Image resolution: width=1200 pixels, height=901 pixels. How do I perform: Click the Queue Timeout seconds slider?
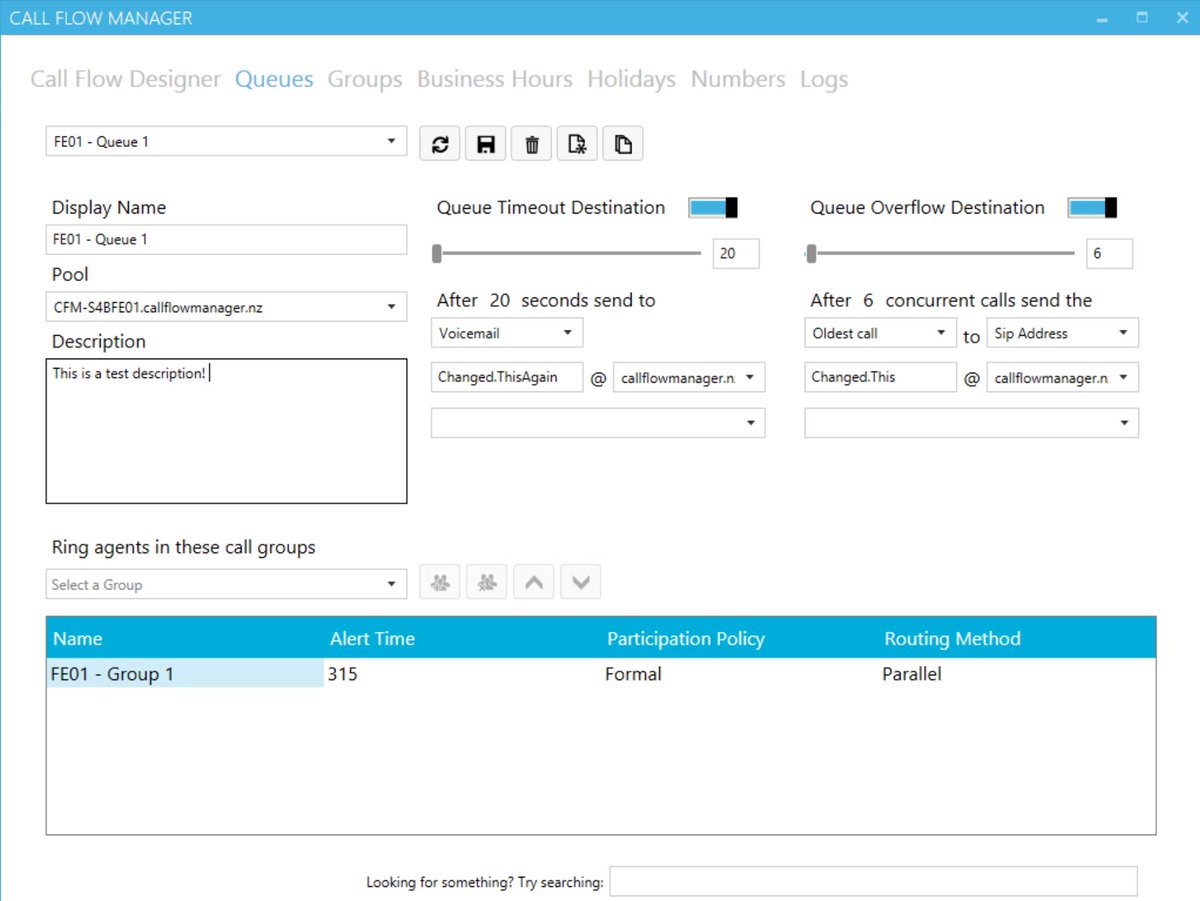pos(567,254)
